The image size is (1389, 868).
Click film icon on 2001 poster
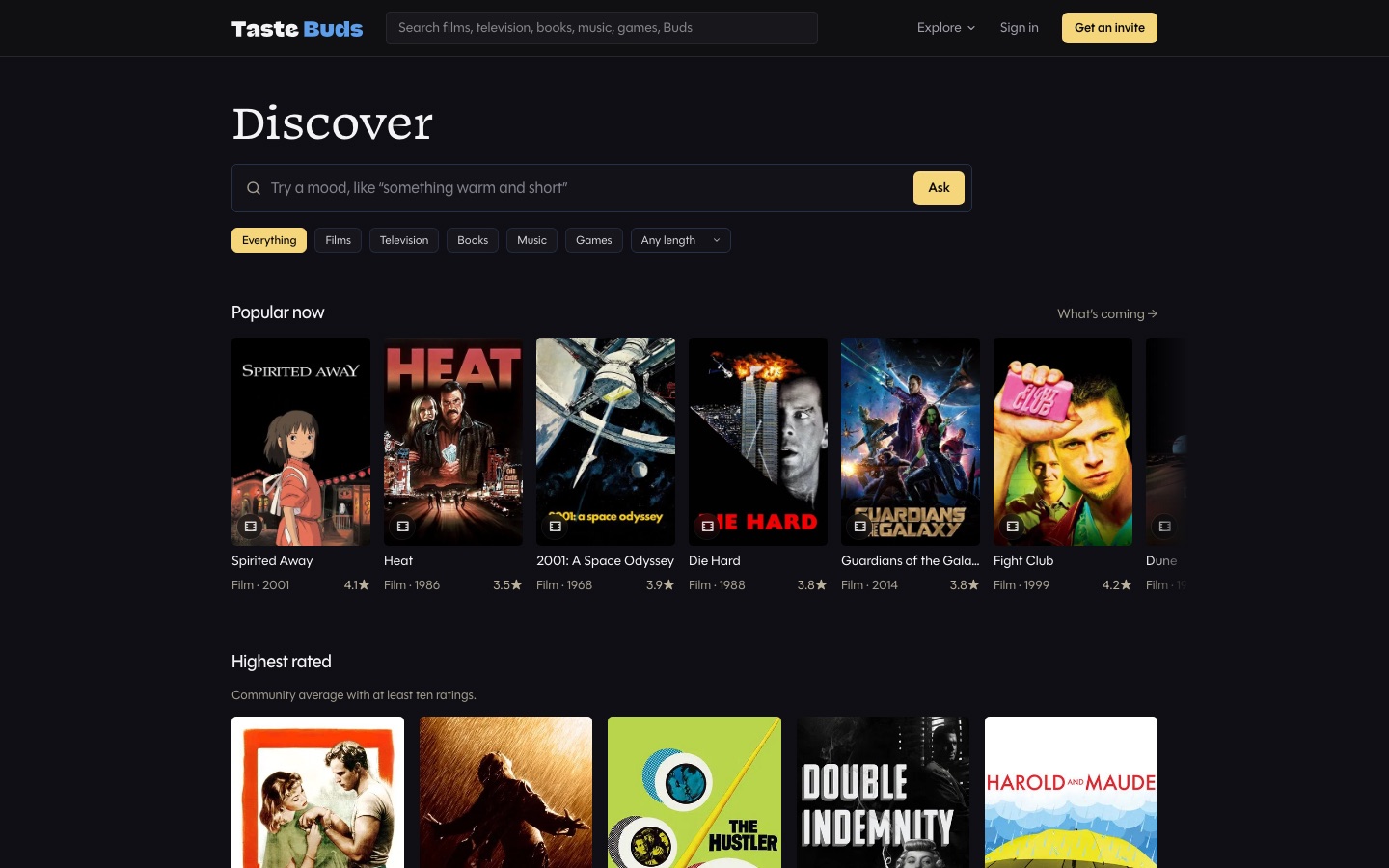(x=556, y=527)
